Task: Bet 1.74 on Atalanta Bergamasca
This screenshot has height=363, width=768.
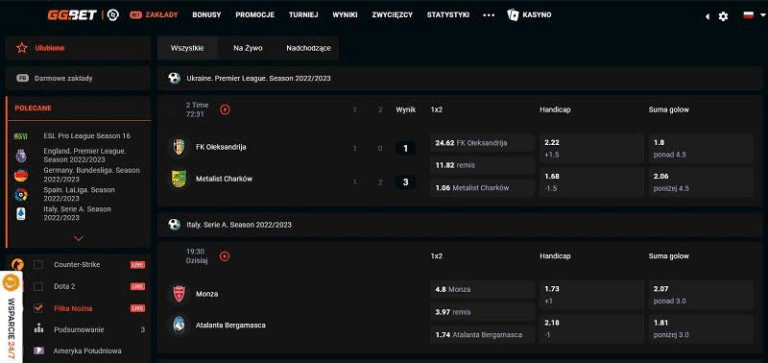Action: [x=482, y=335]
